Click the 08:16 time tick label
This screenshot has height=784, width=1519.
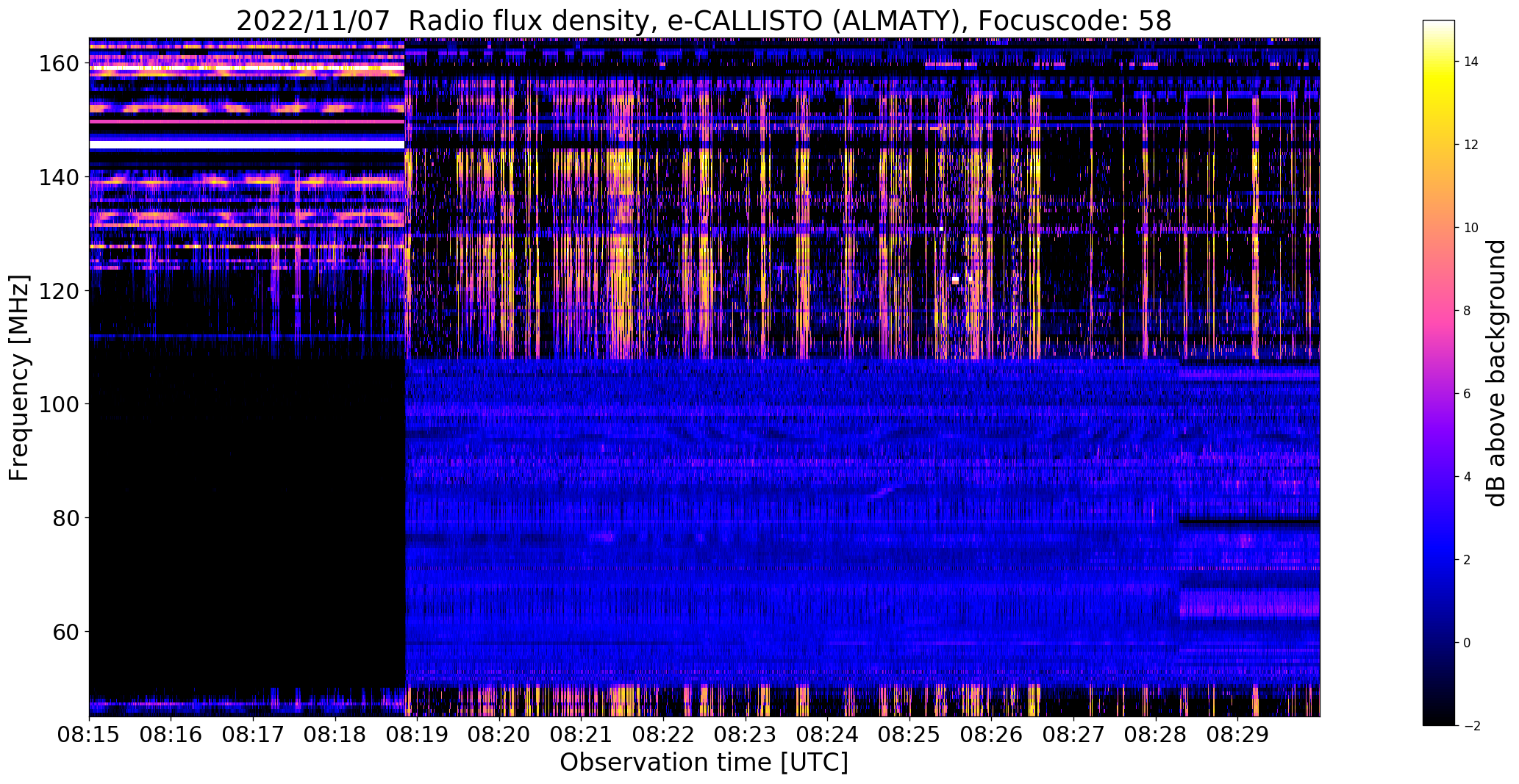click(171, 734)
